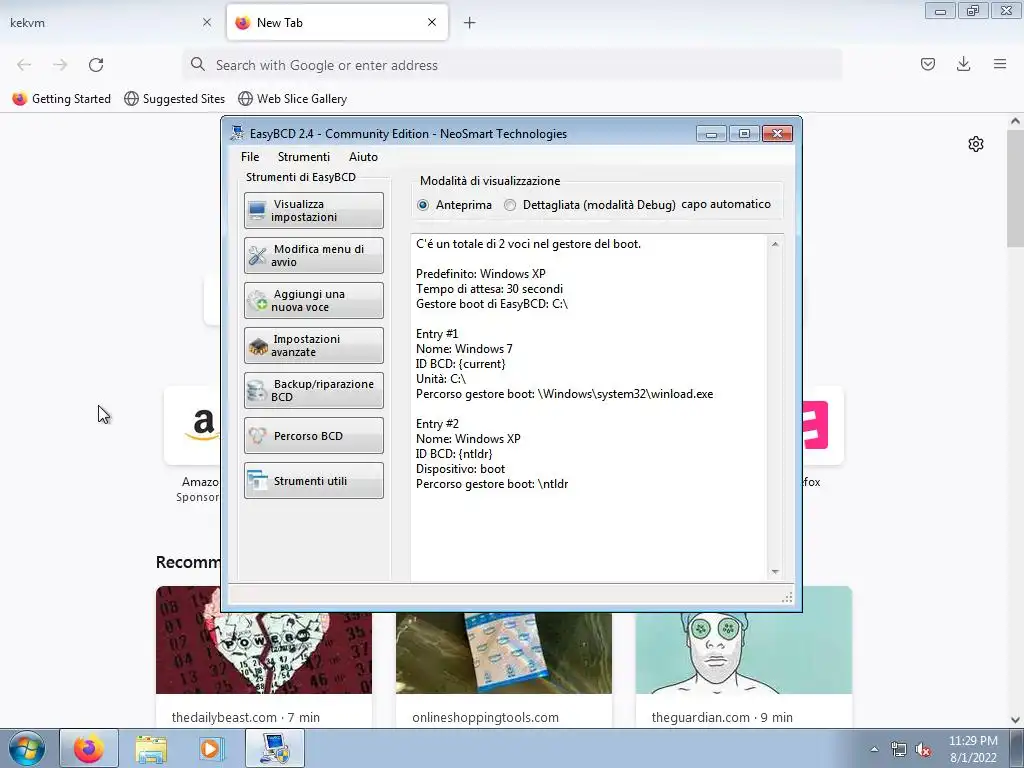Show hidden system tray icons
This screenshot has width=1024, height=768.
pyautogui.click(x=874, y=749)
